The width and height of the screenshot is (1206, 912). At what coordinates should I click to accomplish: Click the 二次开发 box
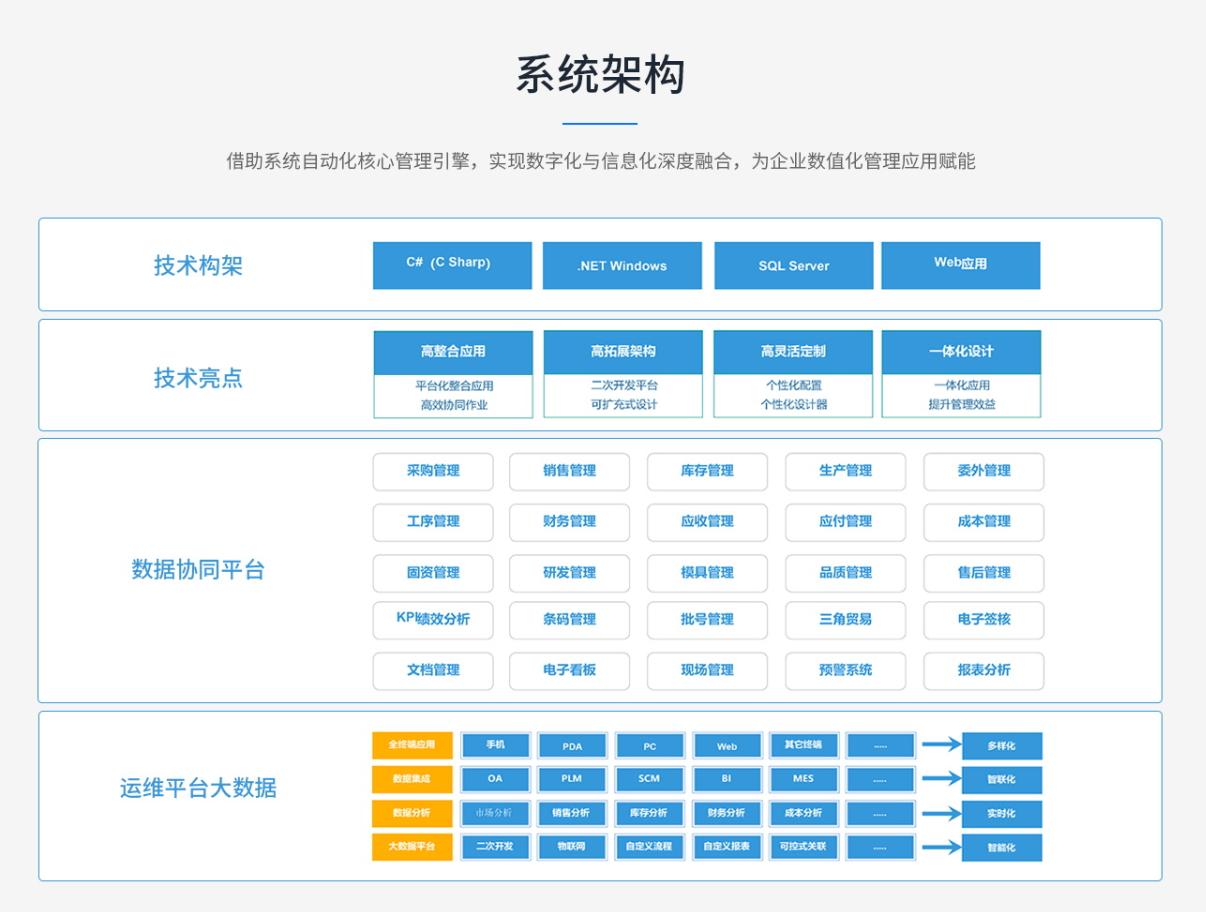(495, 847)
